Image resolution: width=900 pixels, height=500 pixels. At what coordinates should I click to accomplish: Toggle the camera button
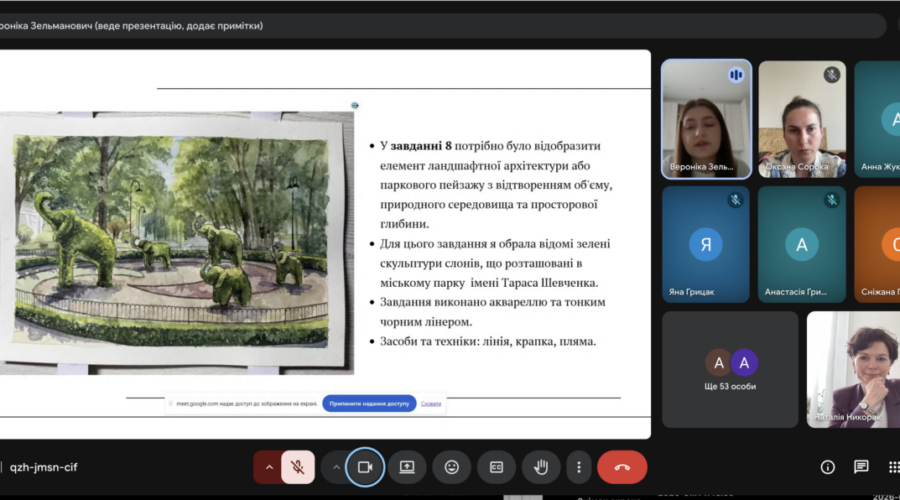coord(365,467)
